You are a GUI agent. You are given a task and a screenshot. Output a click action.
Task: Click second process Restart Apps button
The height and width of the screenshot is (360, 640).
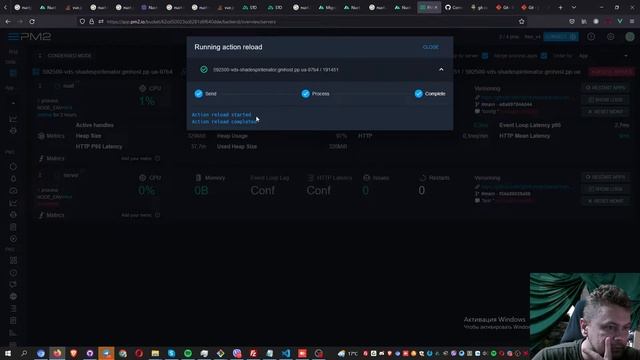click(605, 177)
